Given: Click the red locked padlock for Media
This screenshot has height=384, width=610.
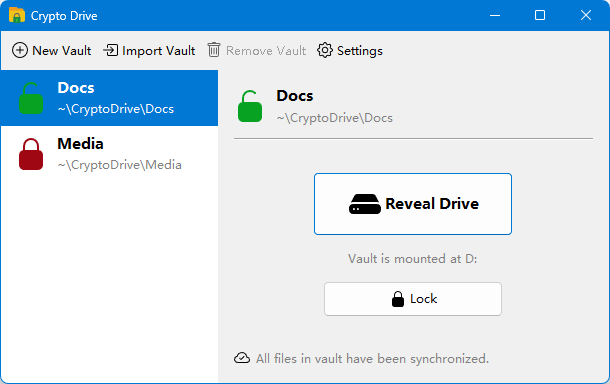Looking at the screenshot, I should [x=31, y=154].
